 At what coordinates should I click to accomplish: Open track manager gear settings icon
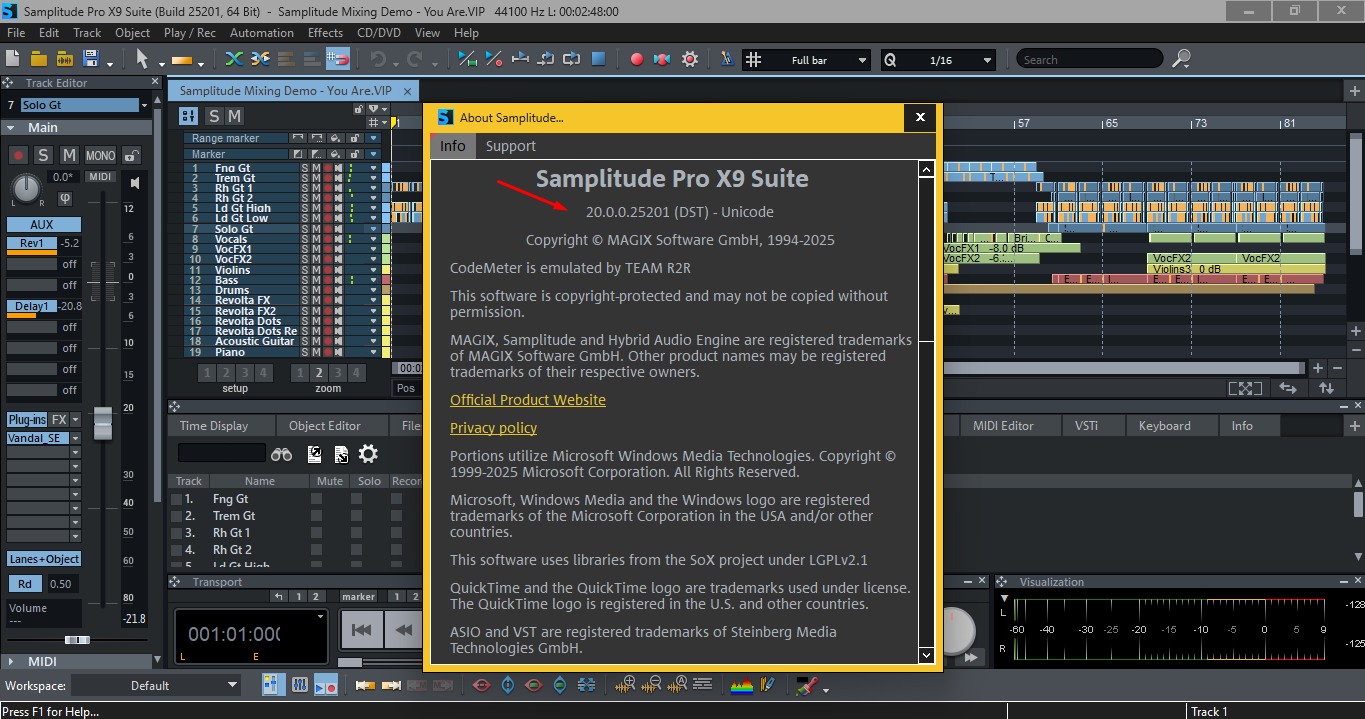368,454
